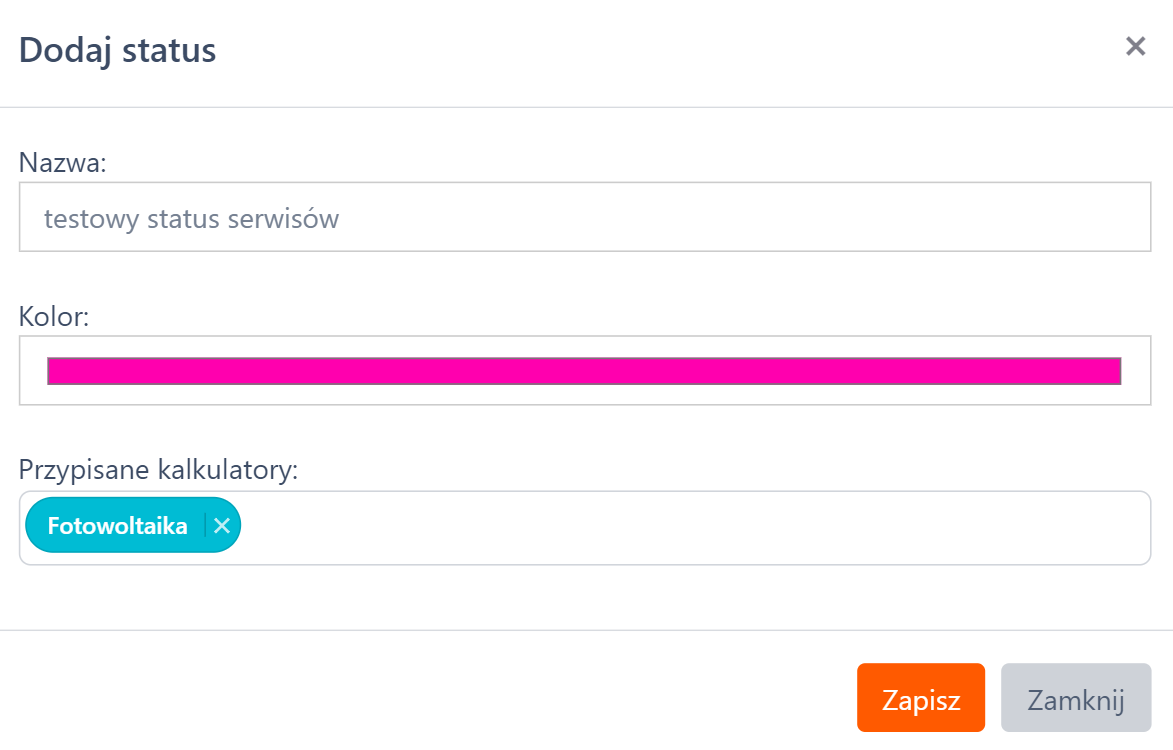Click the "Nazwa:" label
Image resolution: width=1173 pixels, height=750 pixels.
point(63,162)
